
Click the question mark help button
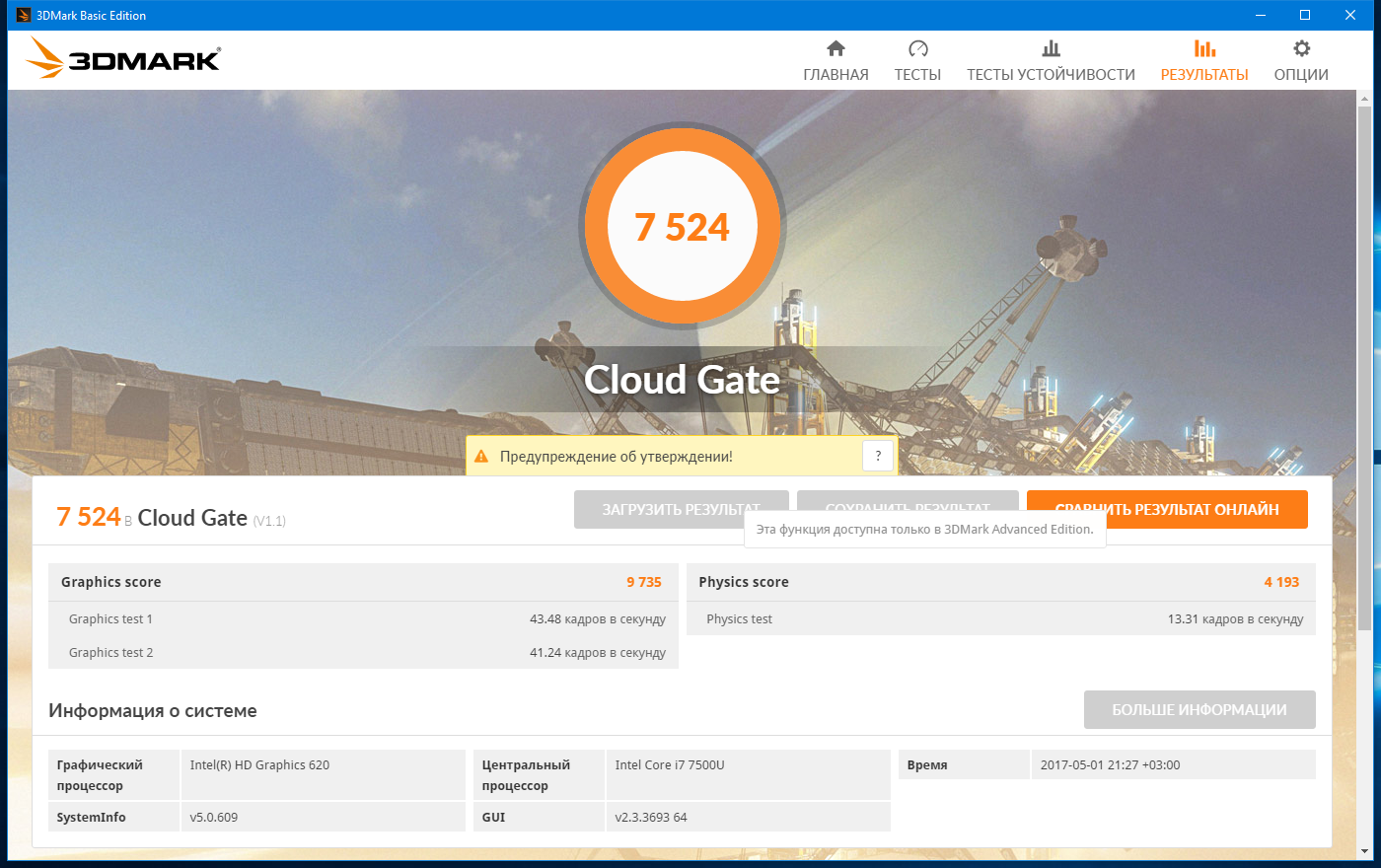[x=878, y=456]
